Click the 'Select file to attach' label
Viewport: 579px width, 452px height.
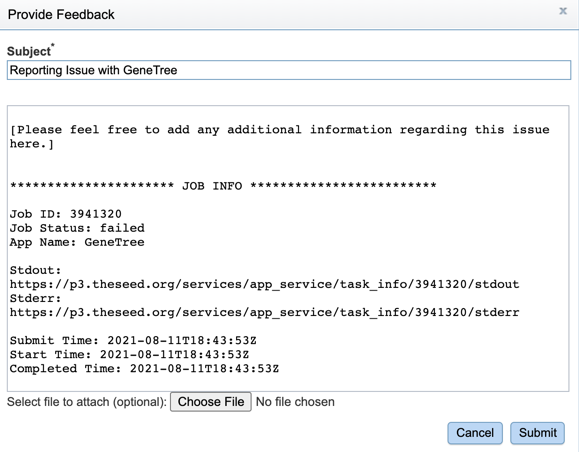(87, 402)
